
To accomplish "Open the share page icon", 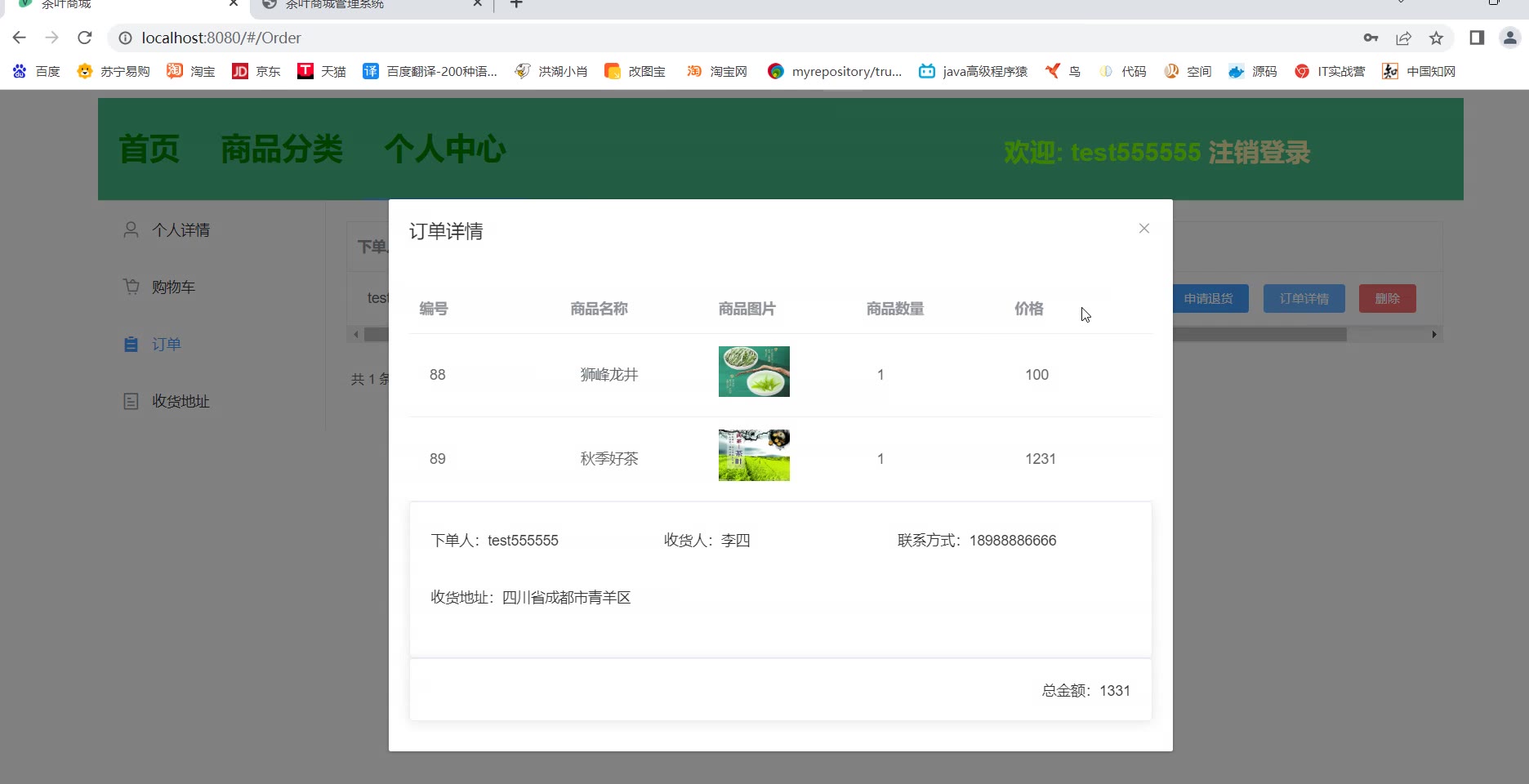I will tap(1403, 38).
